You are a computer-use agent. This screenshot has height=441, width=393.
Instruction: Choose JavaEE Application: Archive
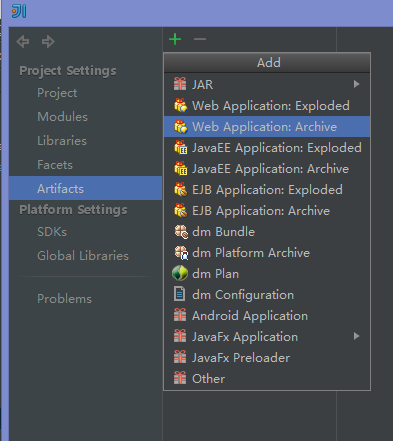pos(267,168)
